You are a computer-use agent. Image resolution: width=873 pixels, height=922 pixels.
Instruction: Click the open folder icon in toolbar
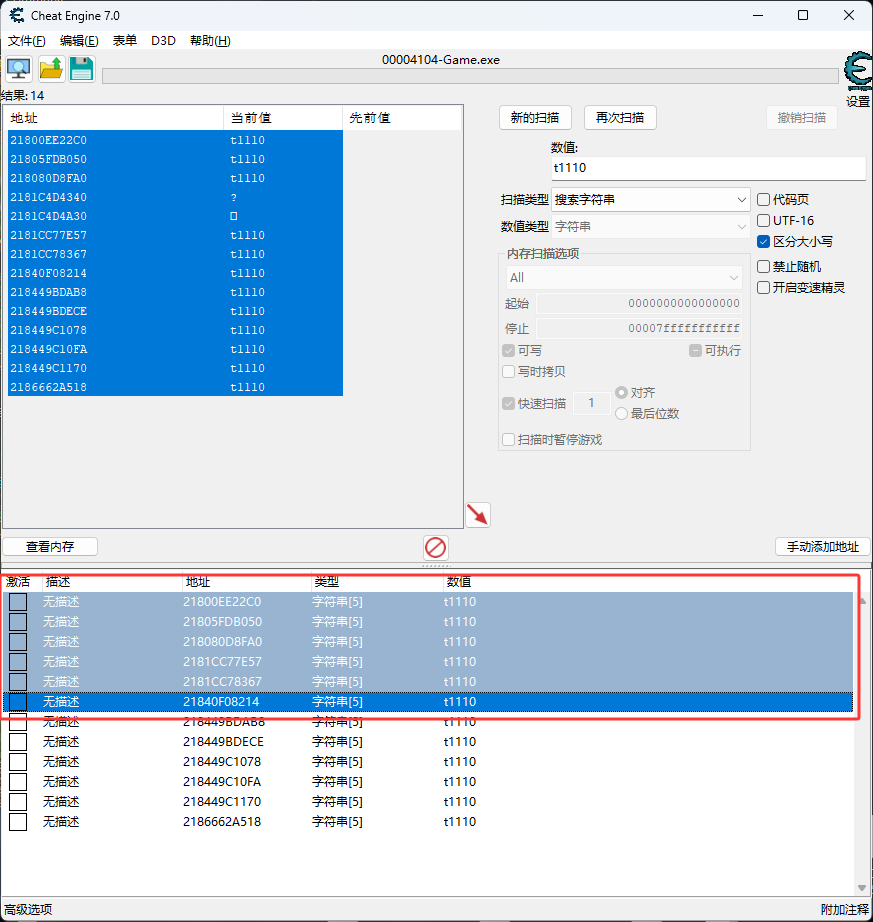point(51,69)
